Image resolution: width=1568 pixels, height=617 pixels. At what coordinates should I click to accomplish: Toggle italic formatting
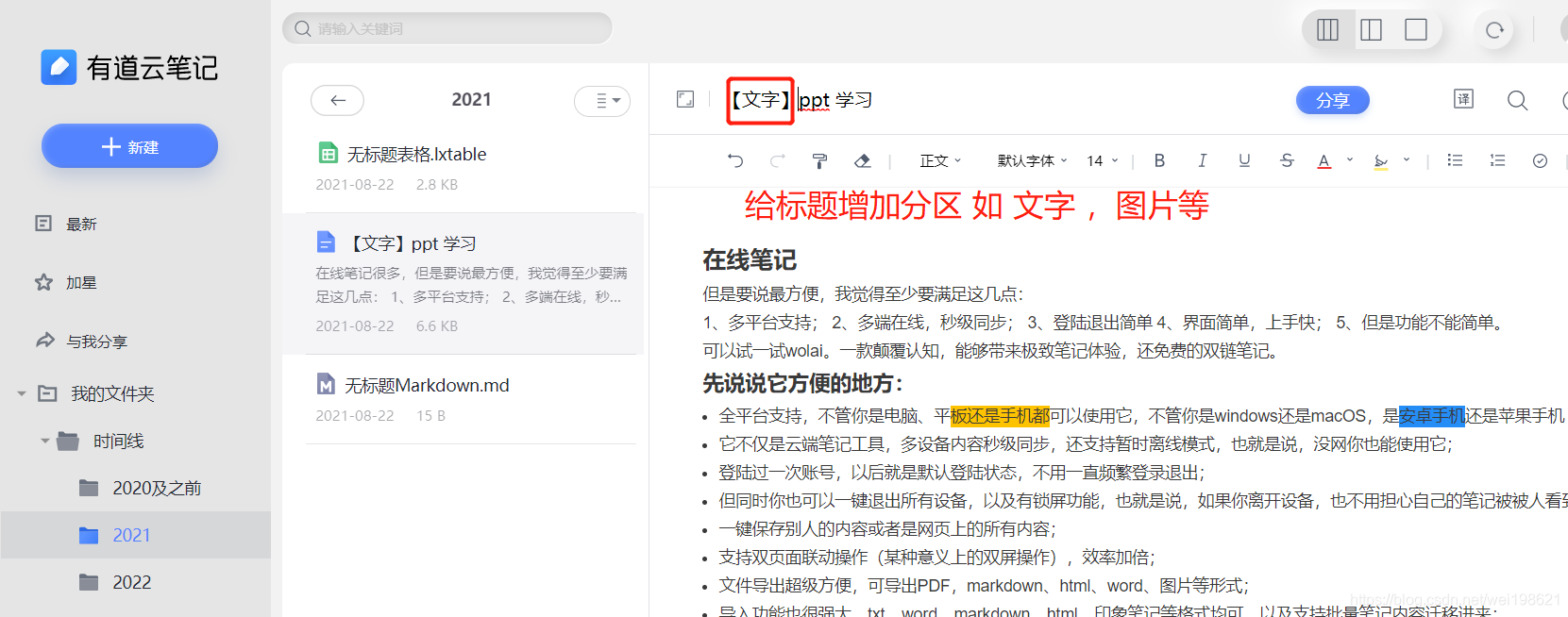(x=1202, y=160)
